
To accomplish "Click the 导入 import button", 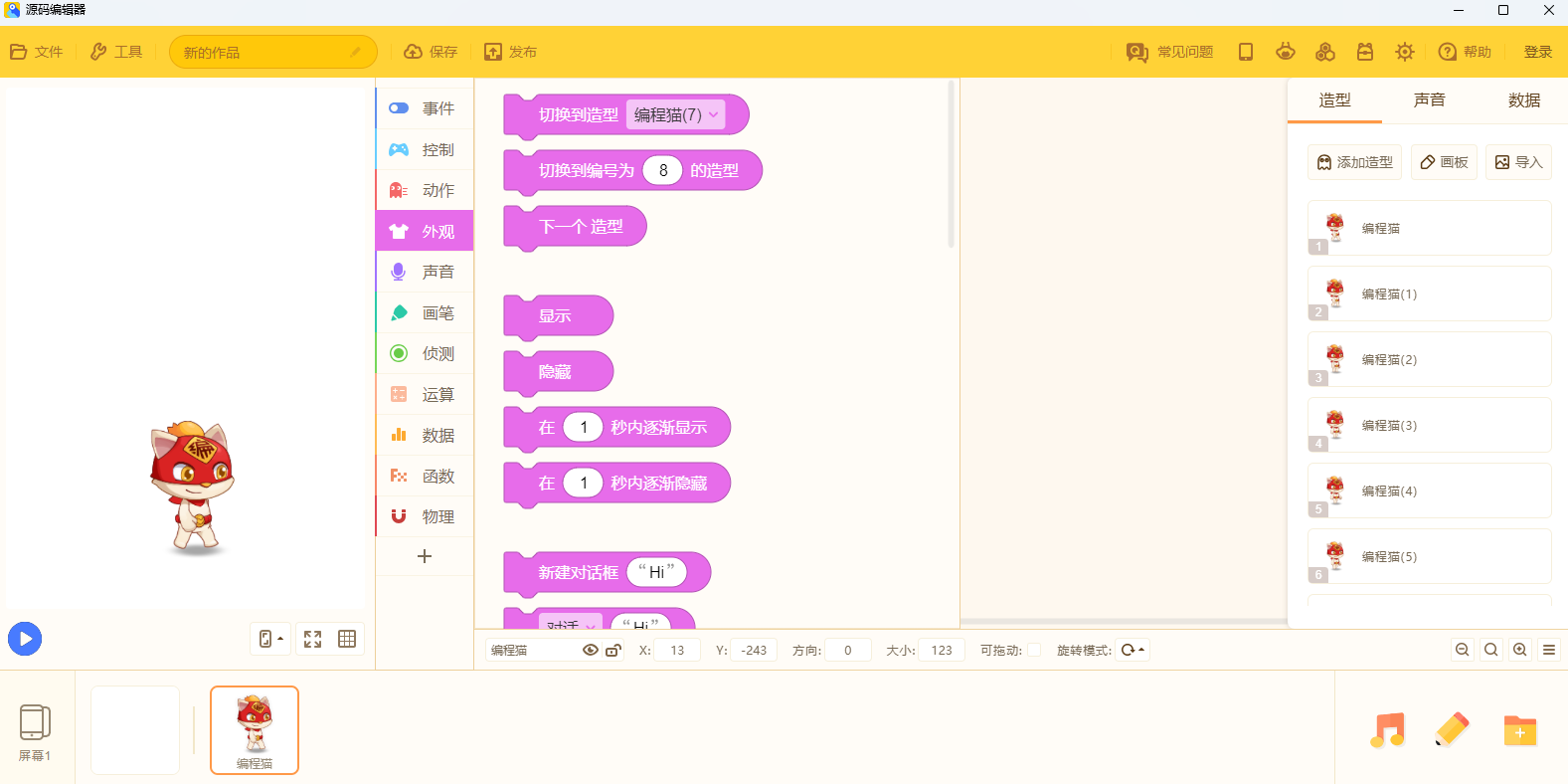I will point(1518,162).
